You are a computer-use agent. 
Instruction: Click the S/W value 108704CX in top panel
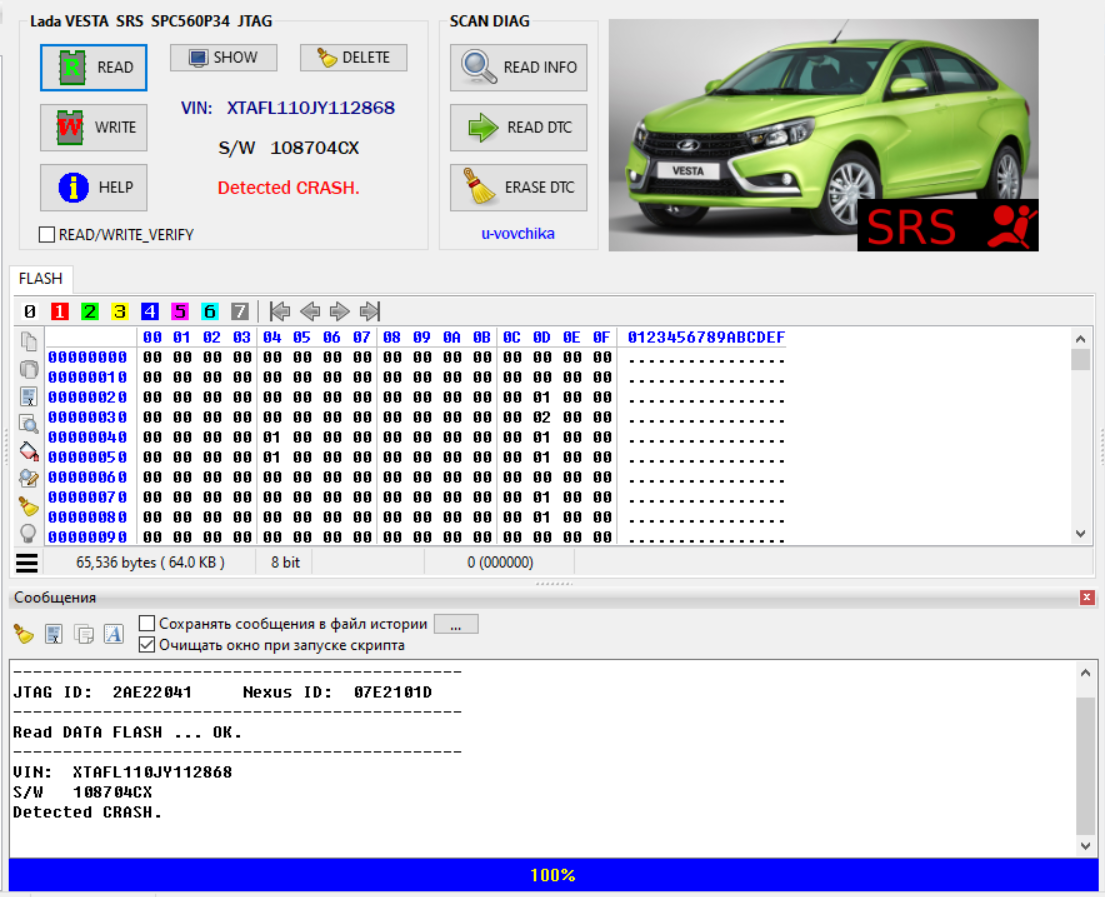pos(315,148)
